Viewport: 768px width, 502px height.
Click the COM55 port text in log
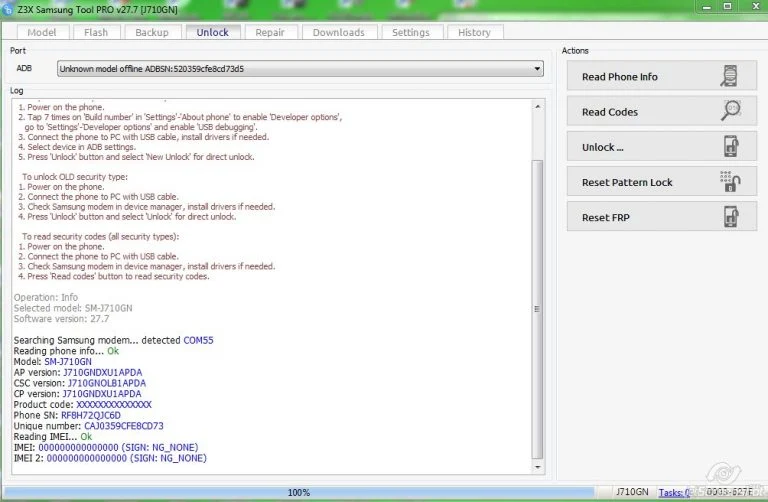(198, 340)
